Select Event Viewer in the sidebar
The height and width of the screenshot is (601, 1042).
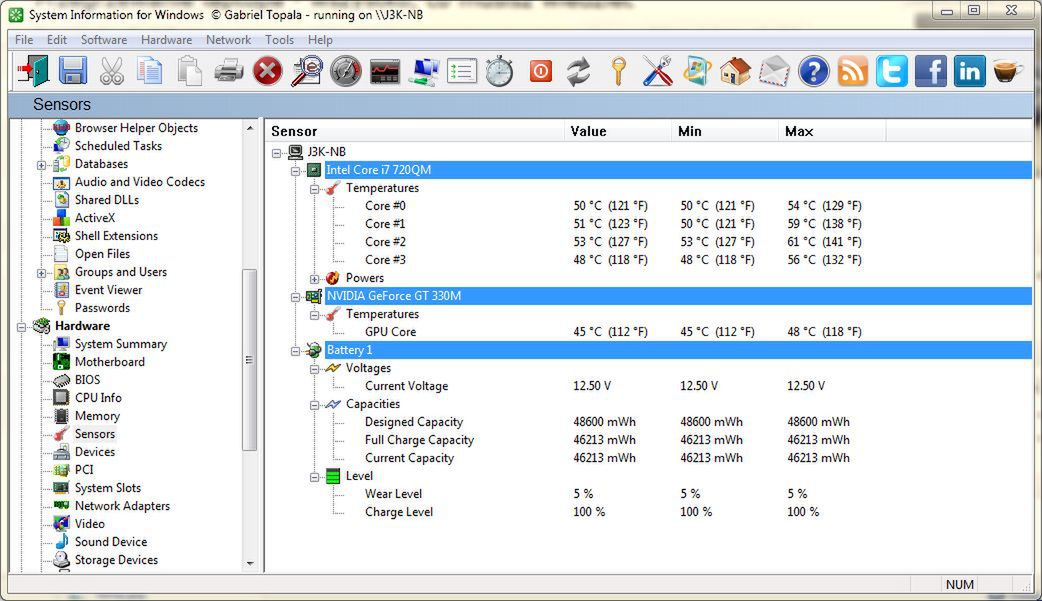(x=108, y=290)
